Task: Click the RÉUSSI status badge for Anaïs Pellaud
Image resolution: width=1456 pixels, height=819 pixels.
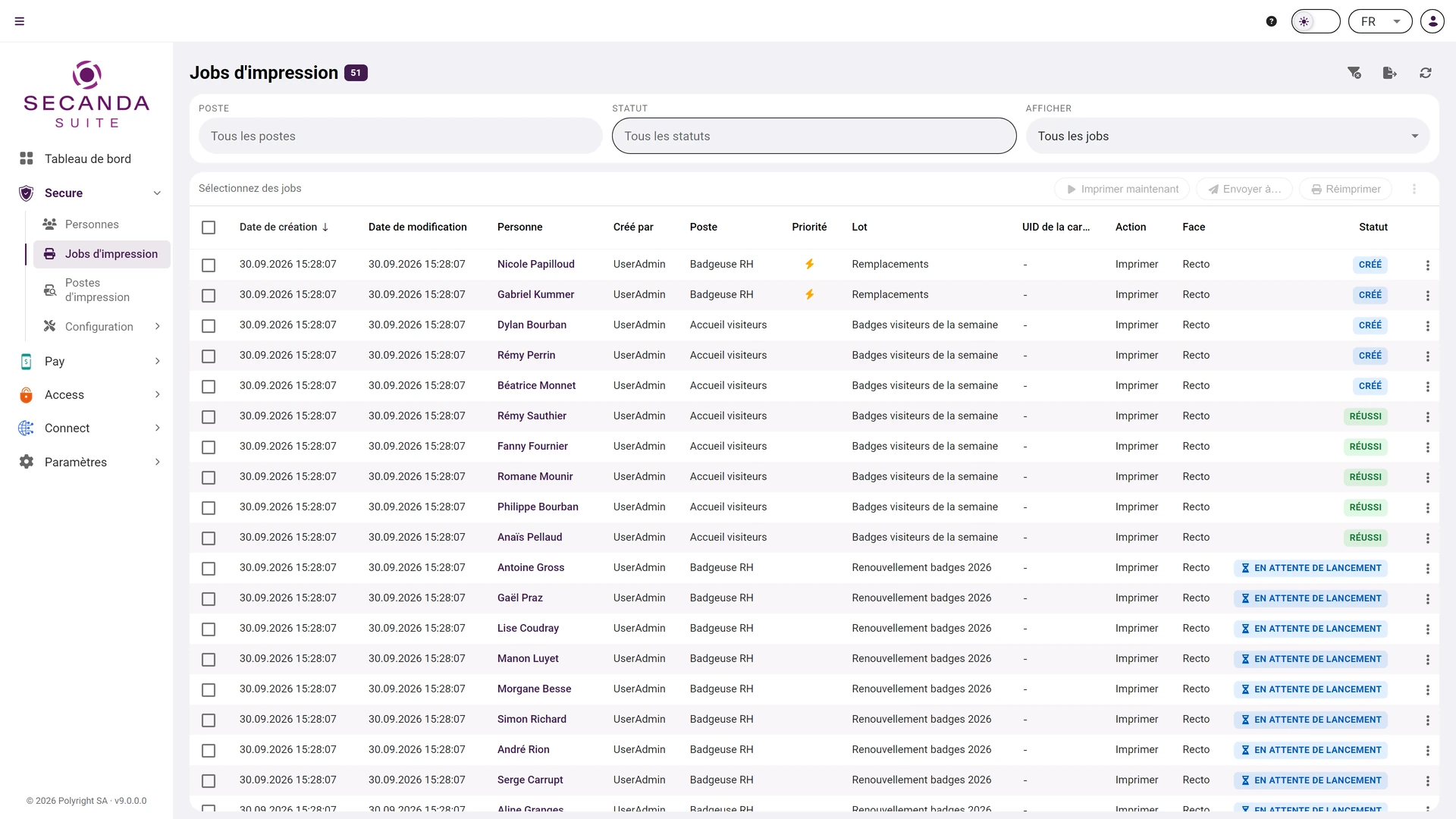Action: click(x=1365, y=538)
